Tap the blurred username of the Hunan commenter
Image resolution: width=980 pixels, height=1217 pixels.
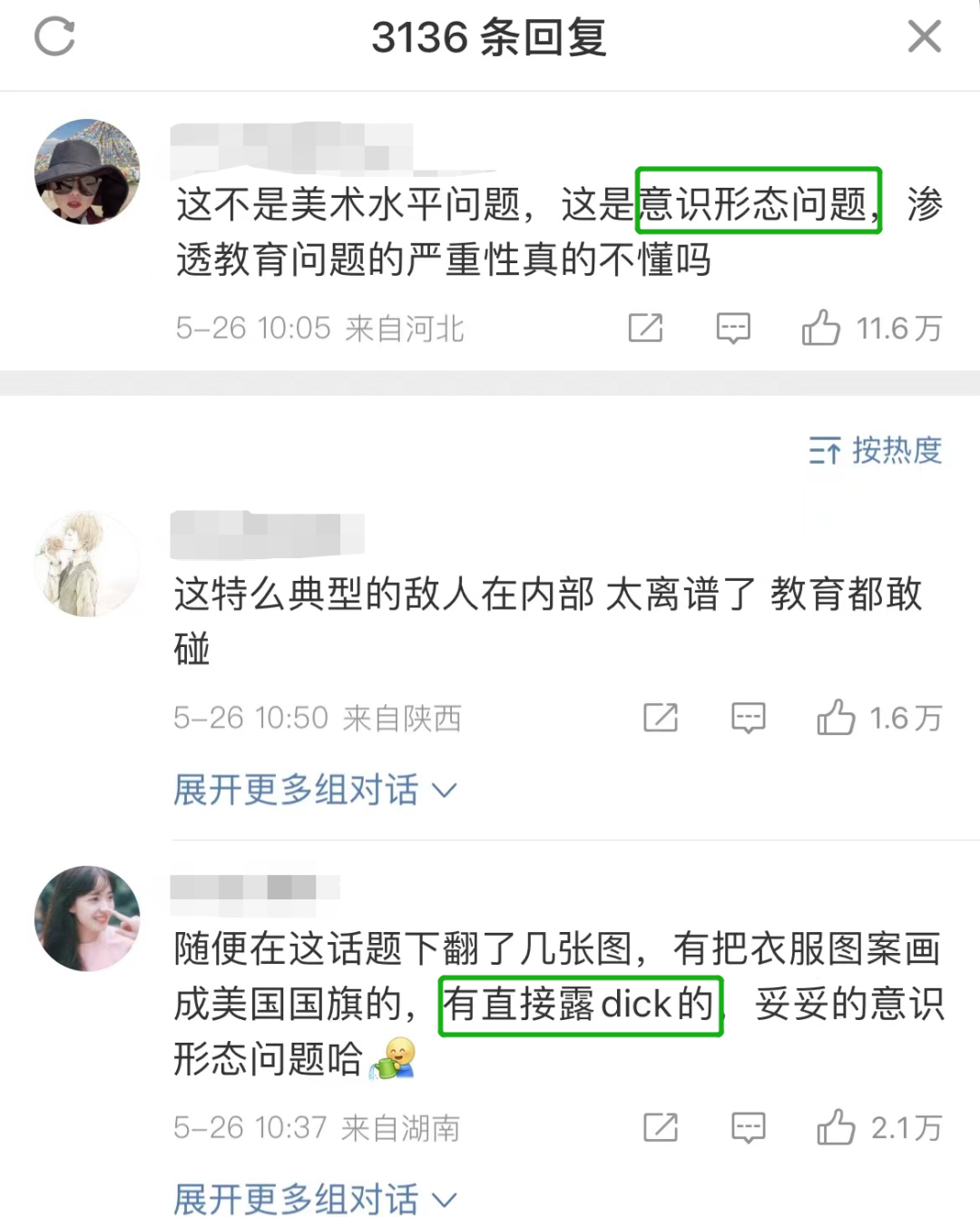255,888
